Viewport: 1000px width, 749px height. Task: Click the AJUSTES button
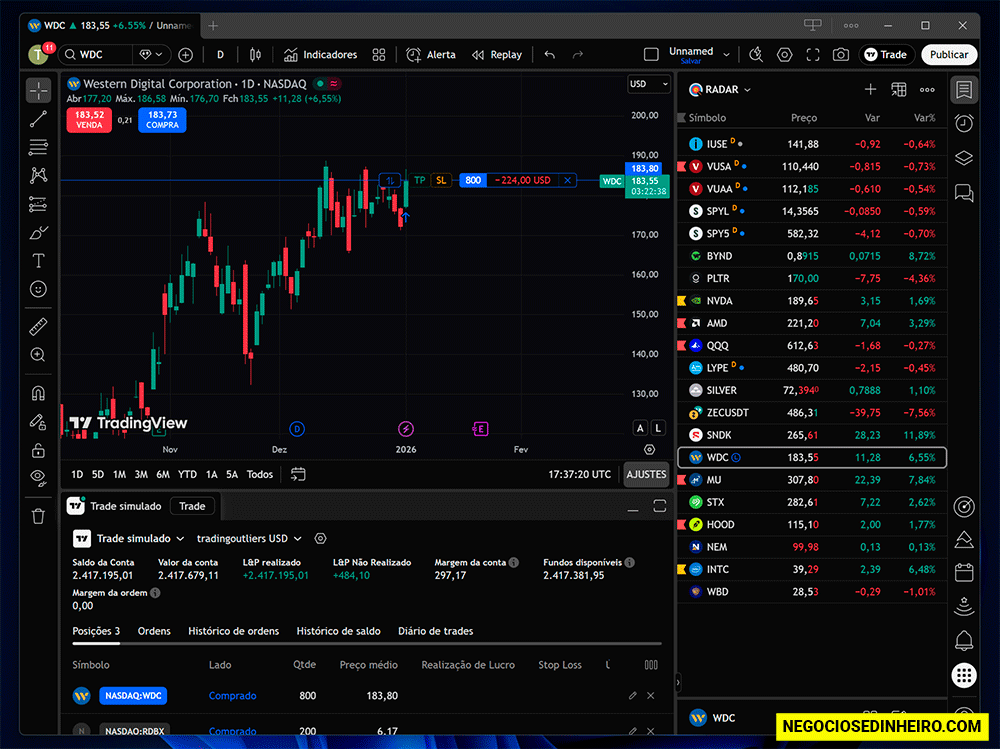click(646, 475)
